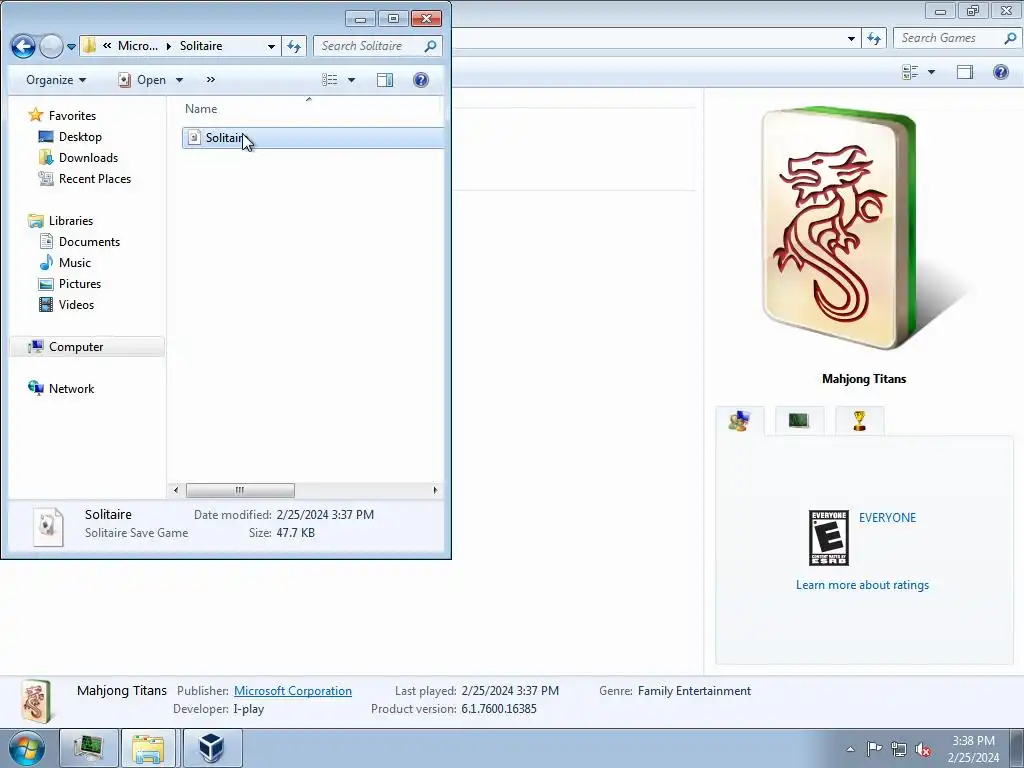Open Help in the Games window

pos(1000,72)
